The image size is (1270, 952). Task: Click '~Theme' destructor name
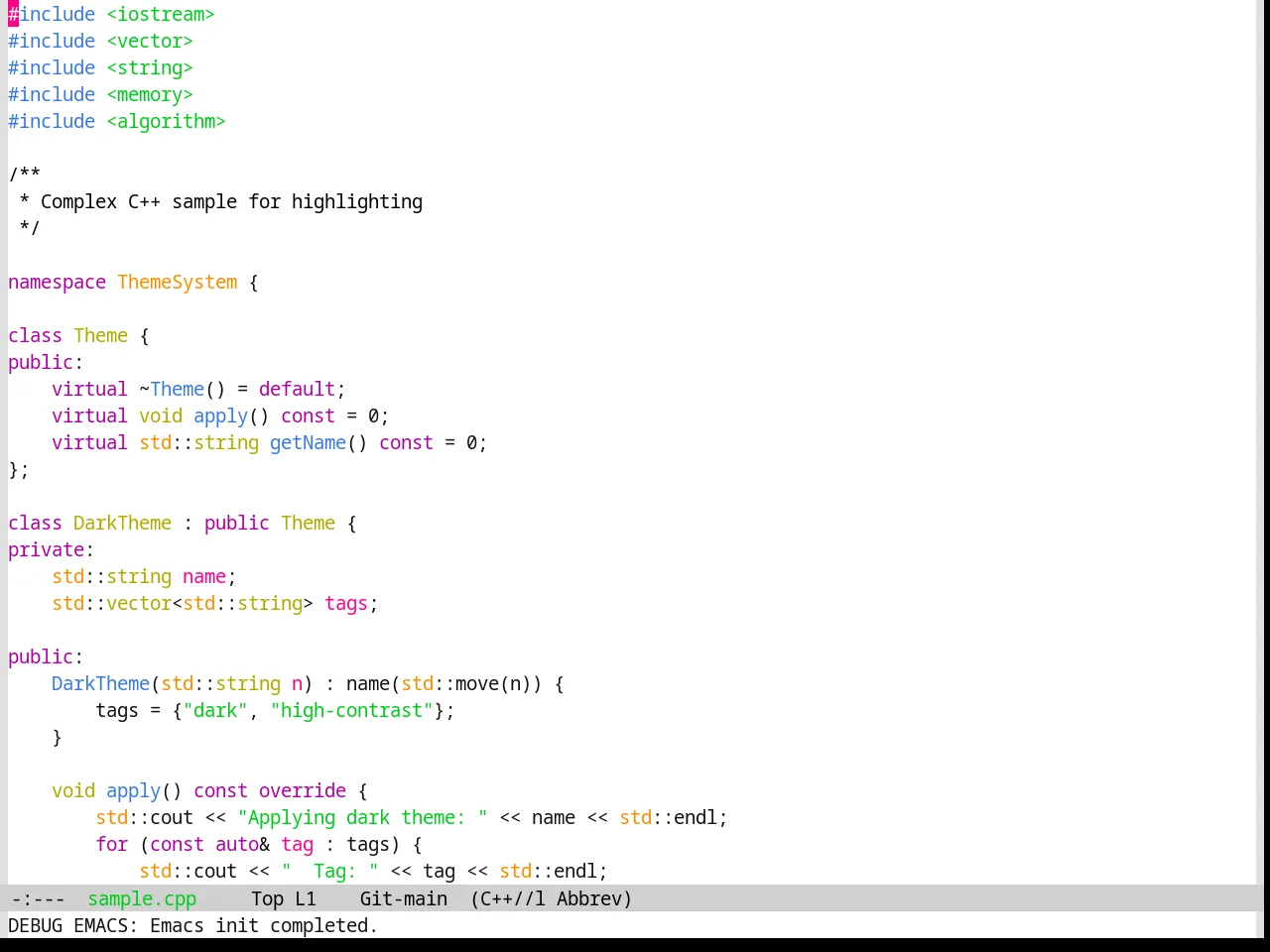pos(172,389)
